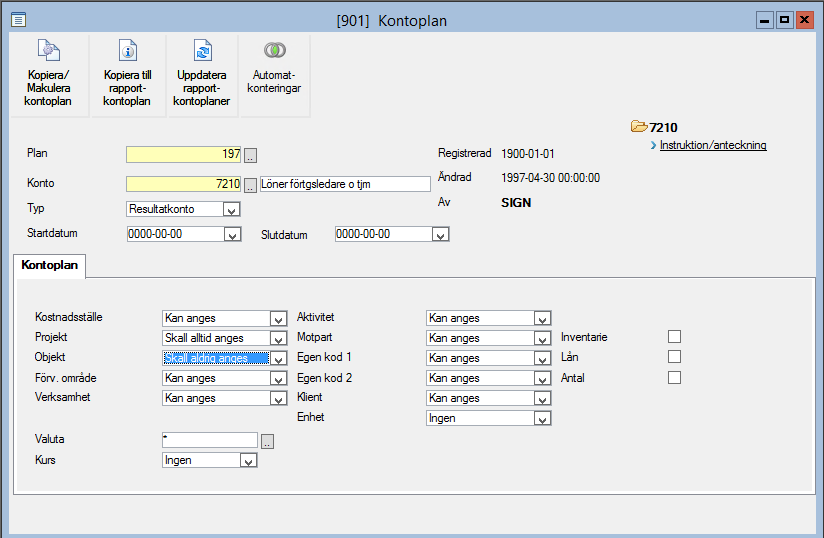The height and width of the screenshot is (538, 824).
Task: Expand the Egen kod 2 dropdown
Action: 542,379
